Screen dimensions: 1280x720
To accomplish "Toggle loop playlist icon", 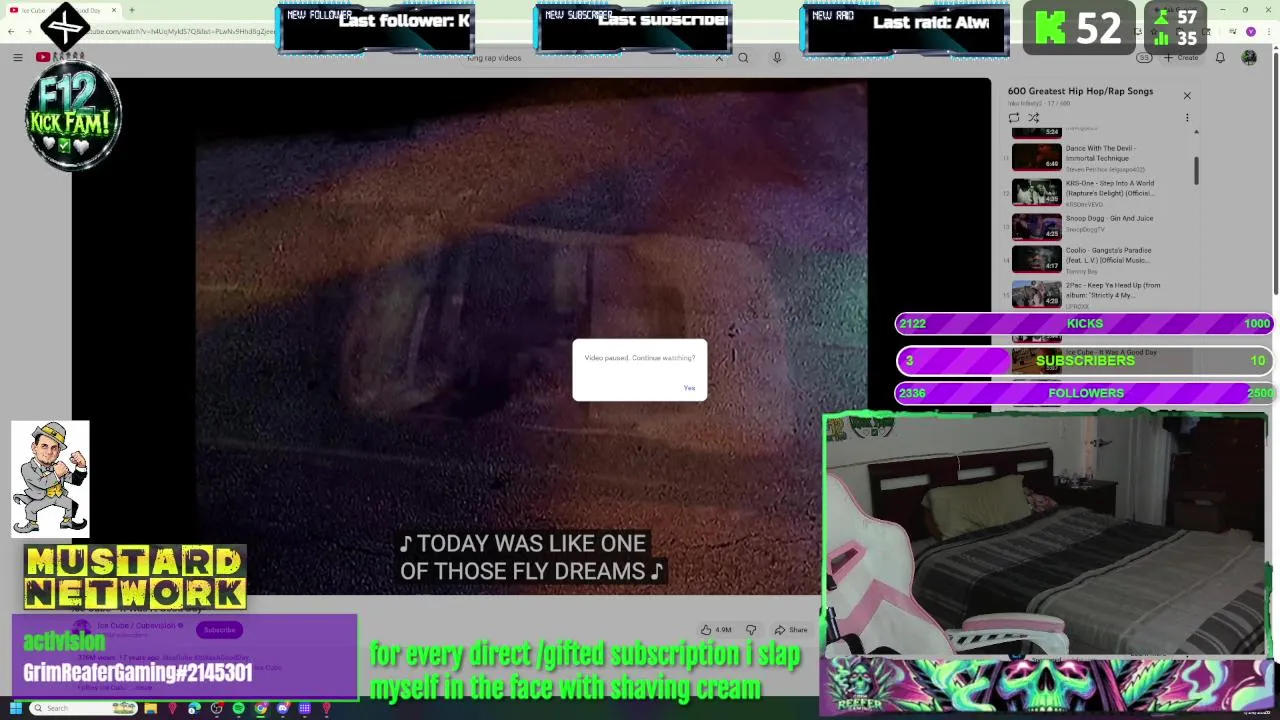I will click(1014, 118).
